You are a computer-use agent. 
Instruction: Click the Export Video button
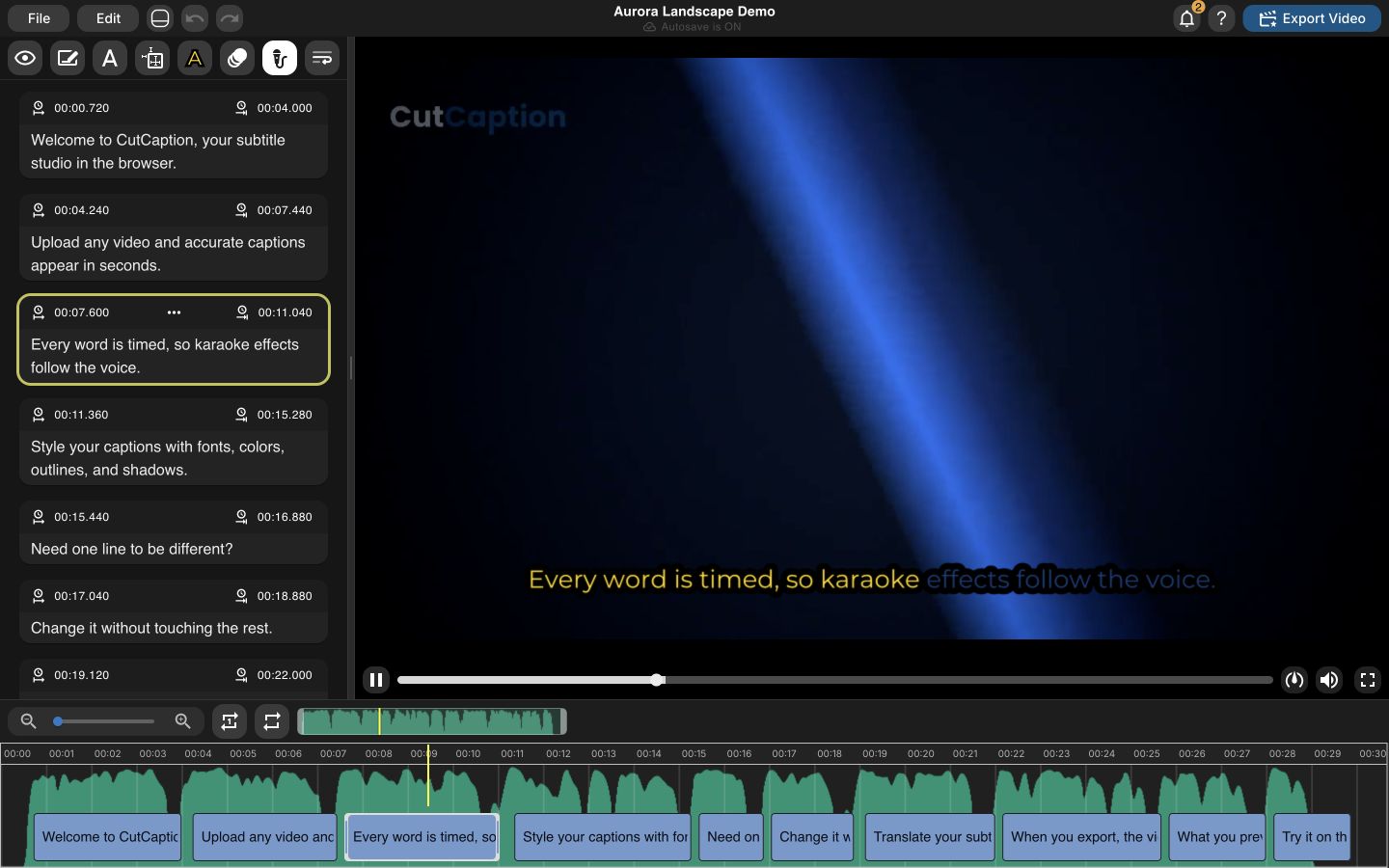coord(1312,18)
